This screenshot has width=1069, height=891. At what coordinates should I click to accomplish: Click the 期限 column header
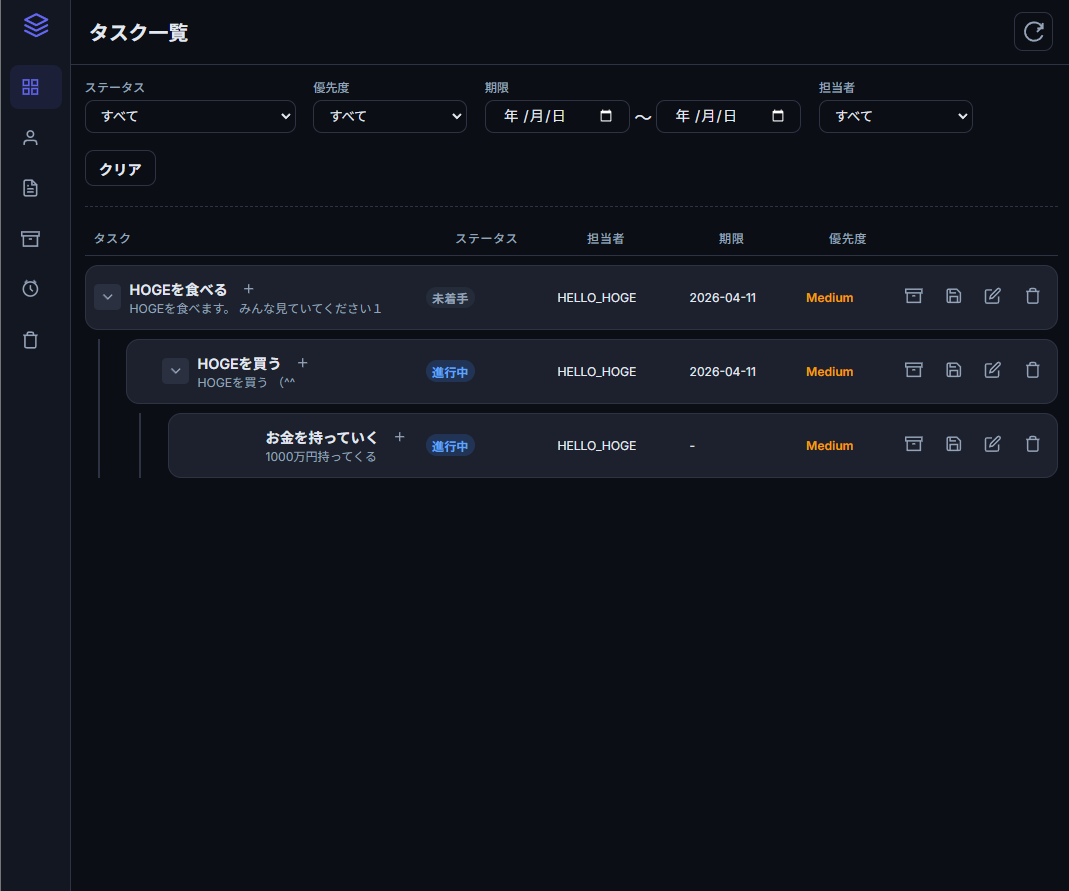pyautogui.click(x=731, y=239)
